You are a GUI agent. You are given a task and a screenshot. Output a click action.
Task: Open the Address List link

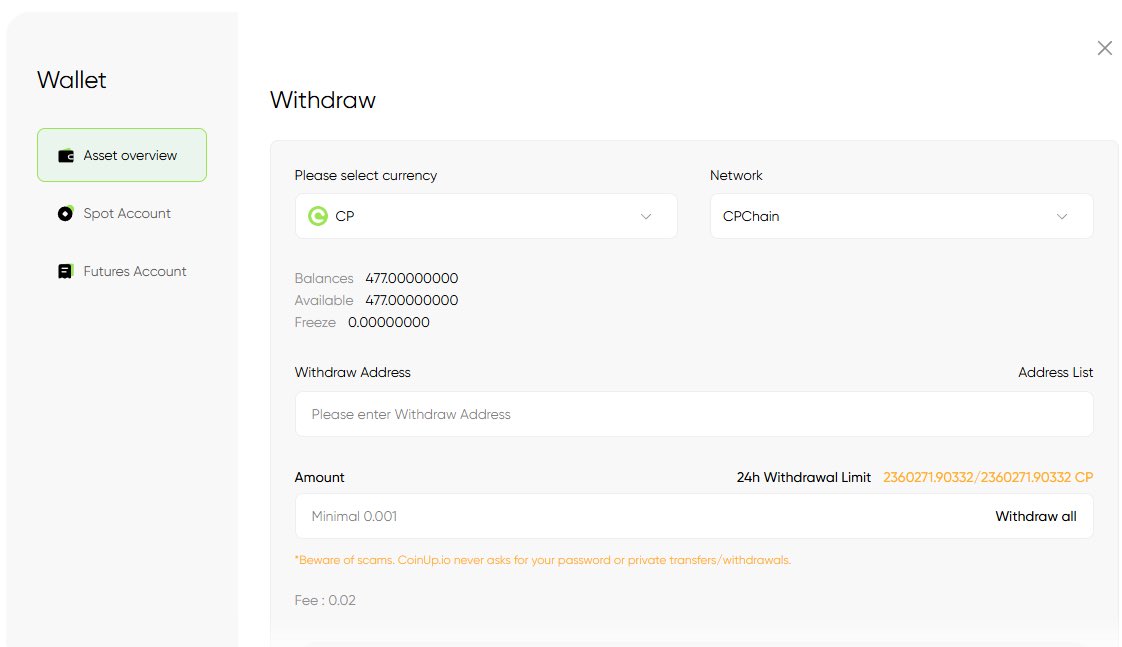point(1055,372)
